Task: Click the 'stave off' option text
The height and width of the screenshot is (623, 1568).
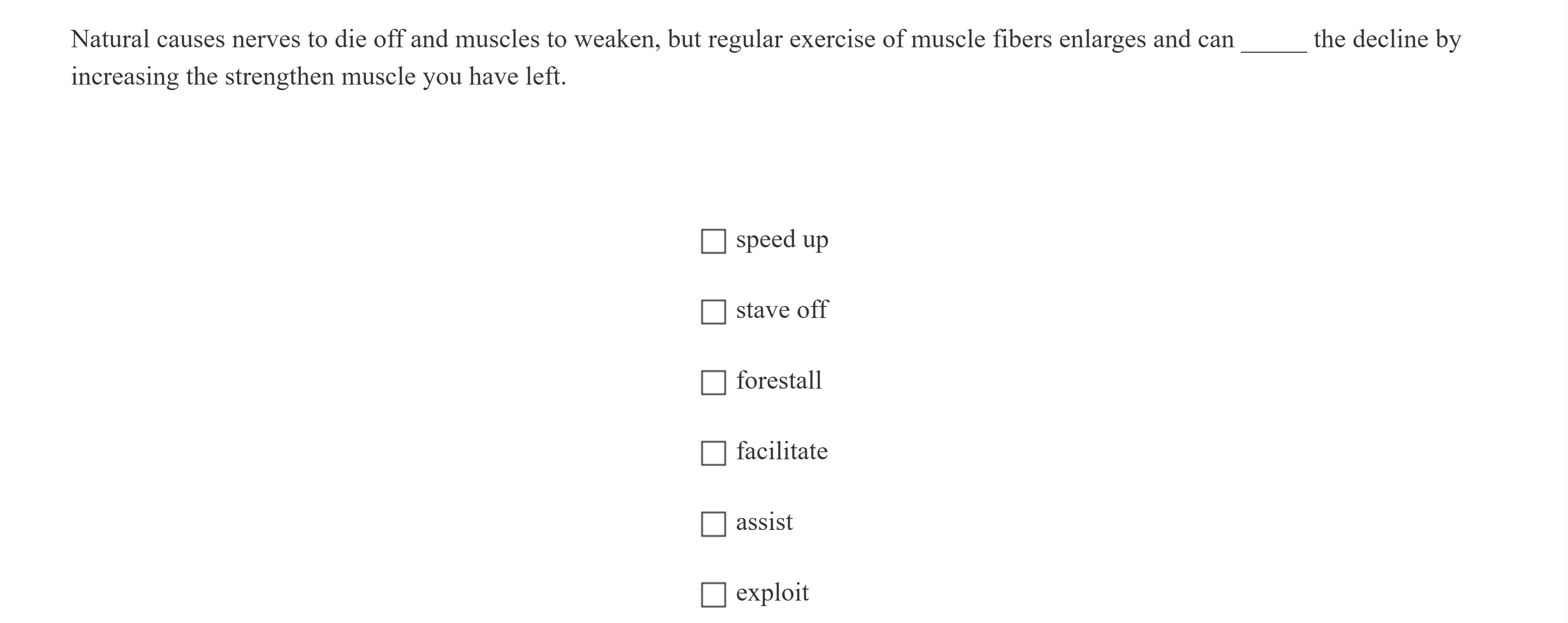Action: 782,310
